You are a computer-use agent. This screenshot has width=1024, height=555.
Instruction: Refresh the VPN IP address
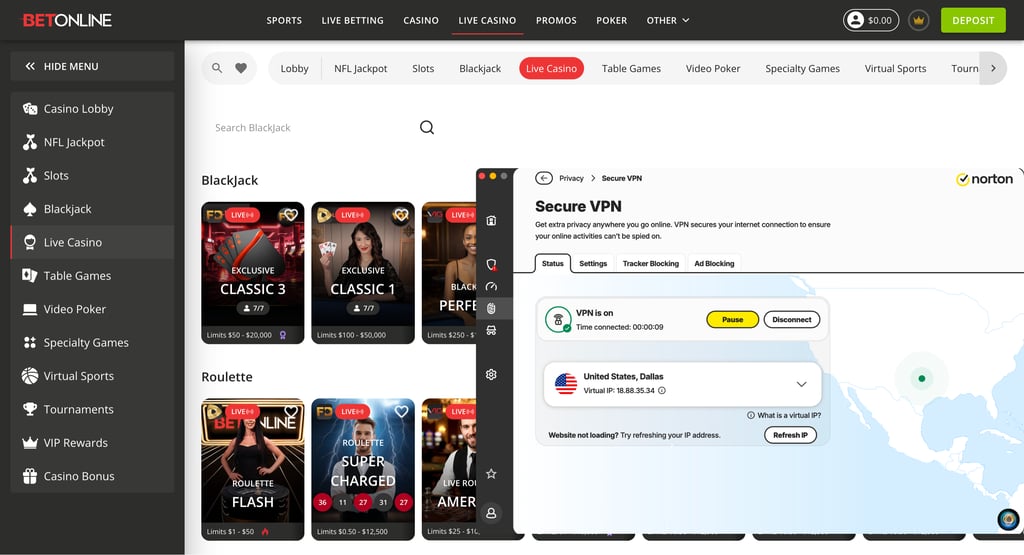click(790, 435)
